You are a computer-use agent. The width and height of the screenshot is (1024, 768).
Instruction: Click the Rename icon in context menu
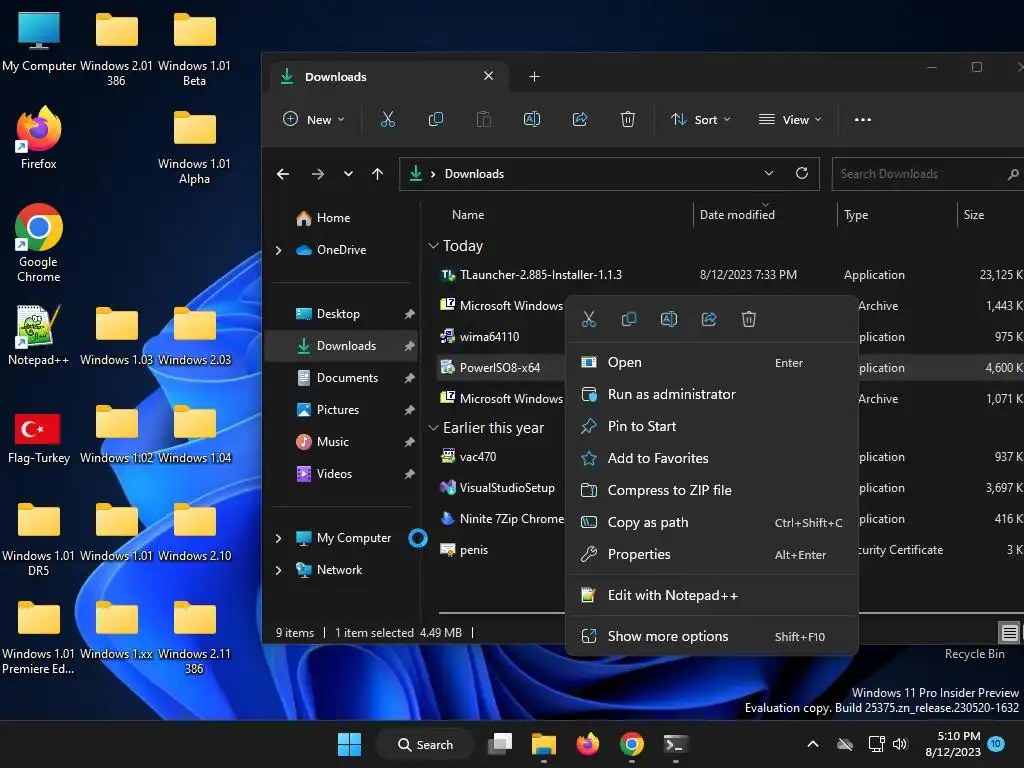click(669, 319)
